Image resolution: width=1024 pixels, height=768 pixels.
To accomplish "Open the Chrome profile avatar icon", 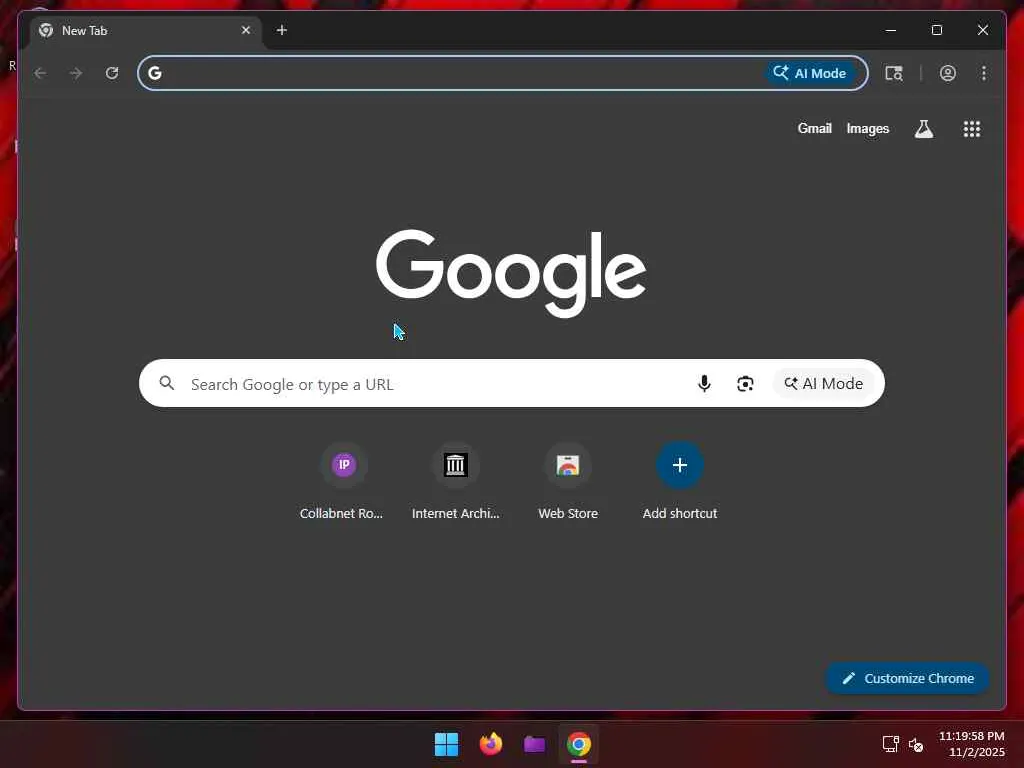I will [948, 73].
